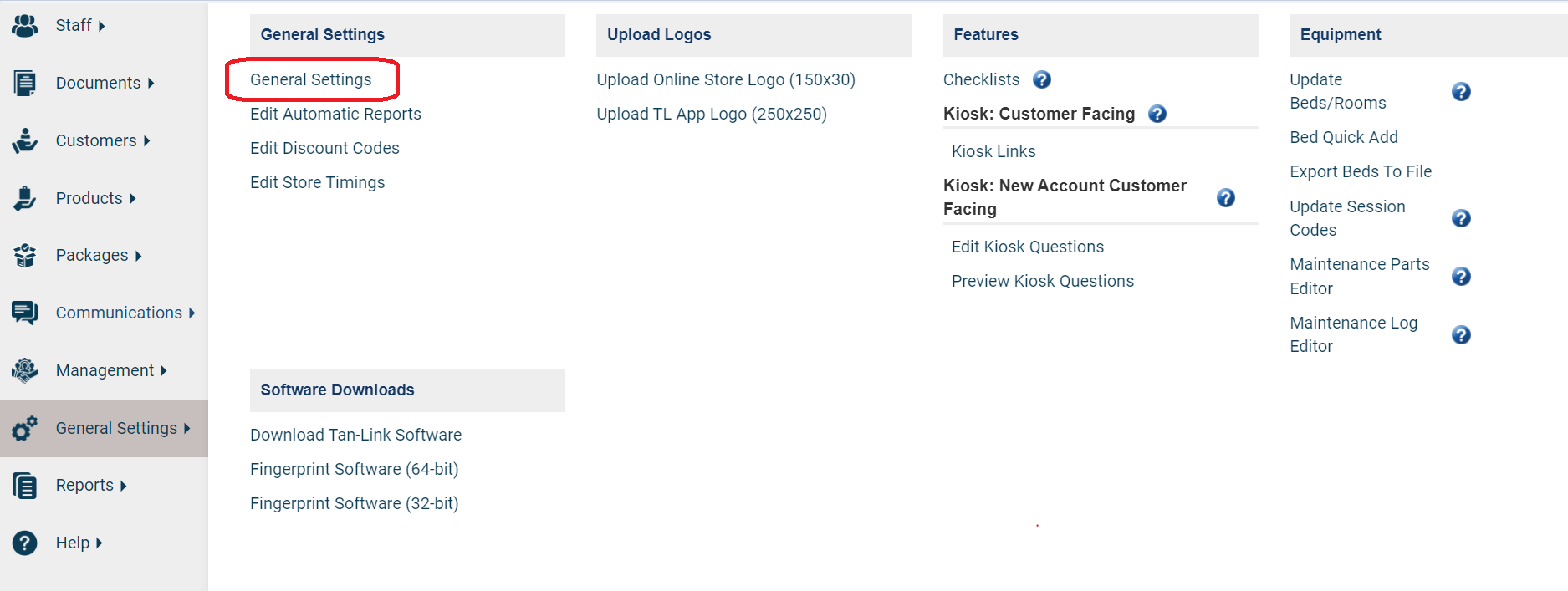Image resolution: width=1568 pixels, height=591 pixels.
Task: Click the Communications chat bubble icon
Action: (x=25, y=313)
